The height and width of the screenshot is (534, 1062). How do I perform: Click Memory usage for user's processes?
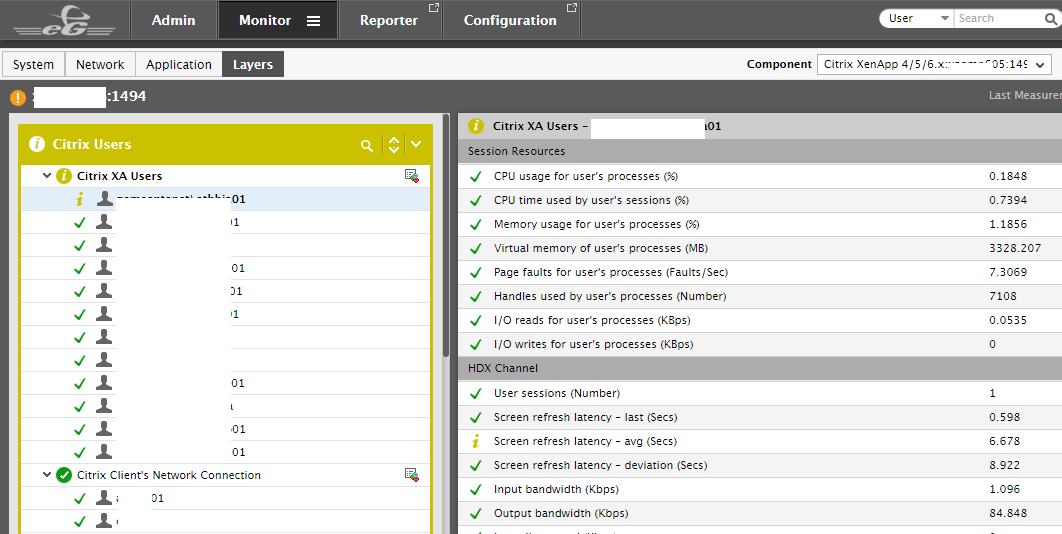point(597,224)
